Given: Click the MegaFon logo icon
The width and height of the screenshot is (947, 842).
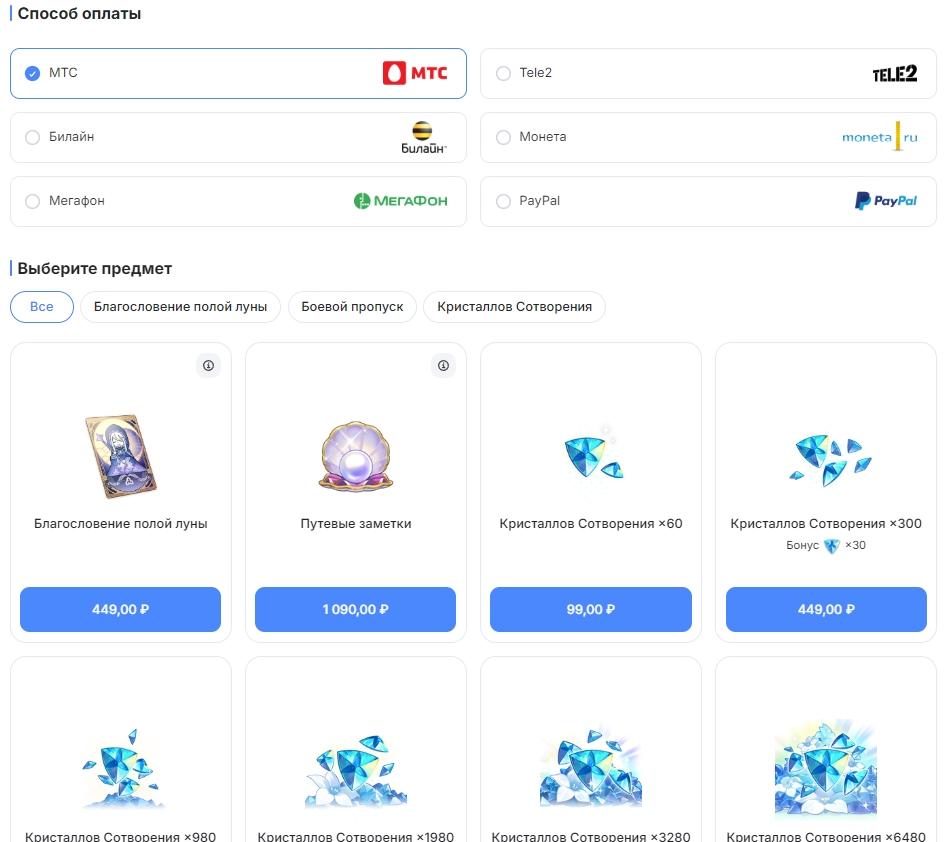Looking at the screenshot, I should 400,201.
